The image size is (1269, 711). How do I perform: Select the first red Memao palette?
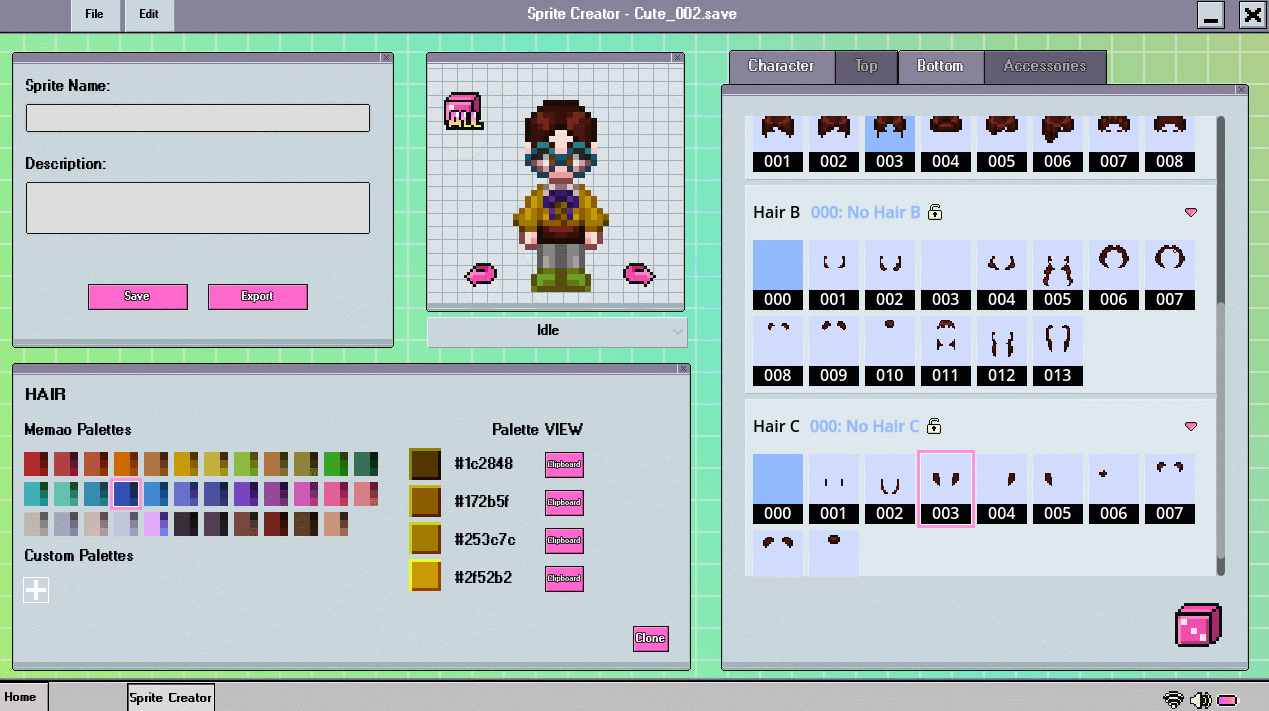point(36,464)
